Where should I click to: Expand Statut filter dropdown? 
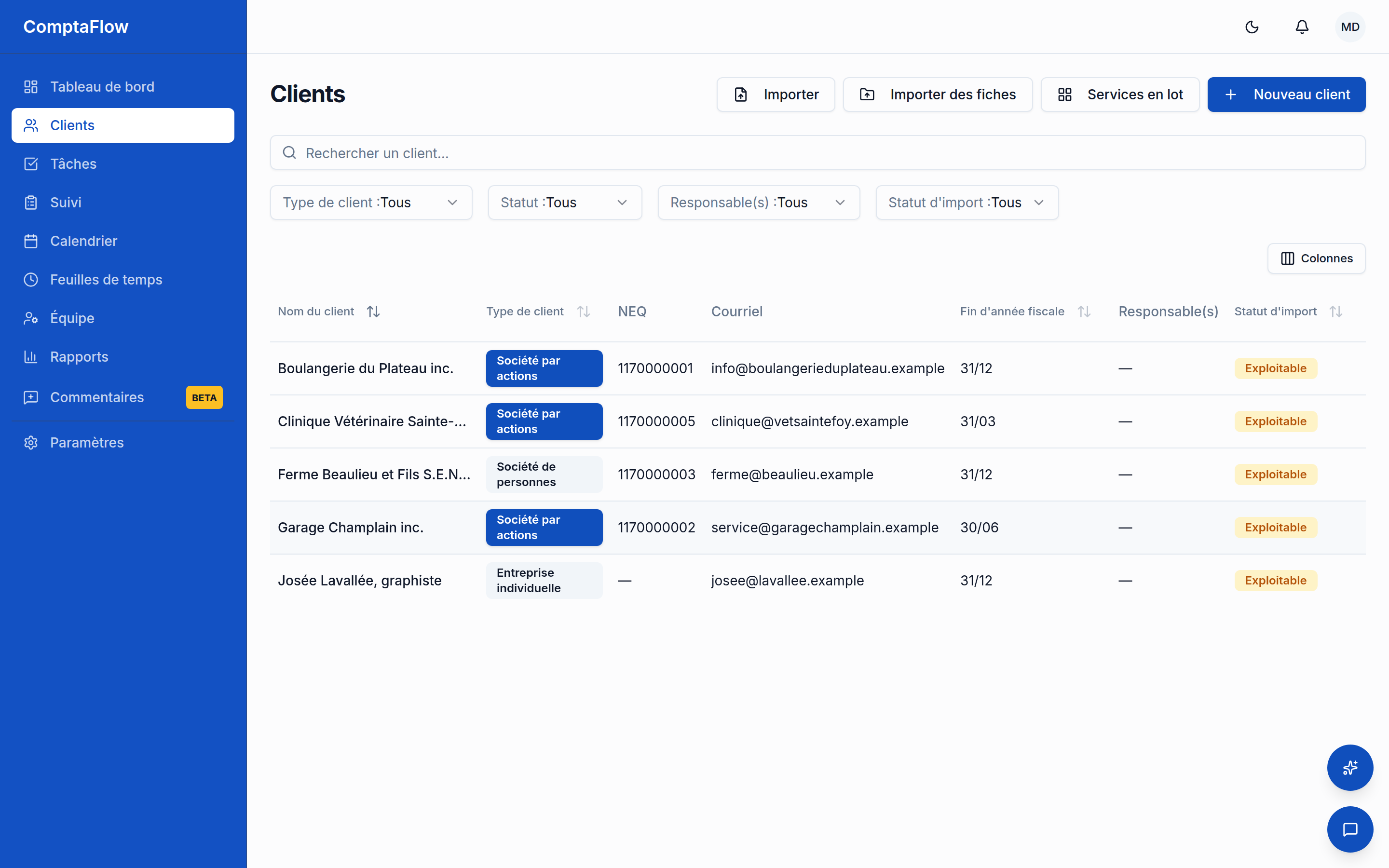(x=565, y=203)
